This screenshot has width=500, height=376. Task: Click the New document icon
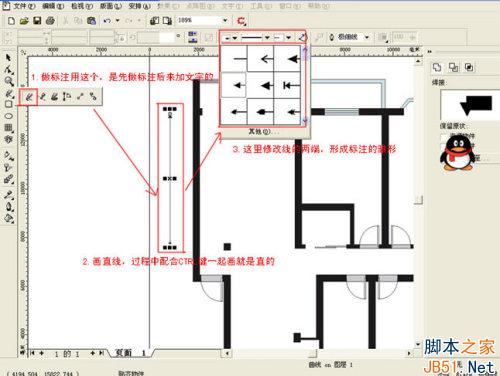11,21
